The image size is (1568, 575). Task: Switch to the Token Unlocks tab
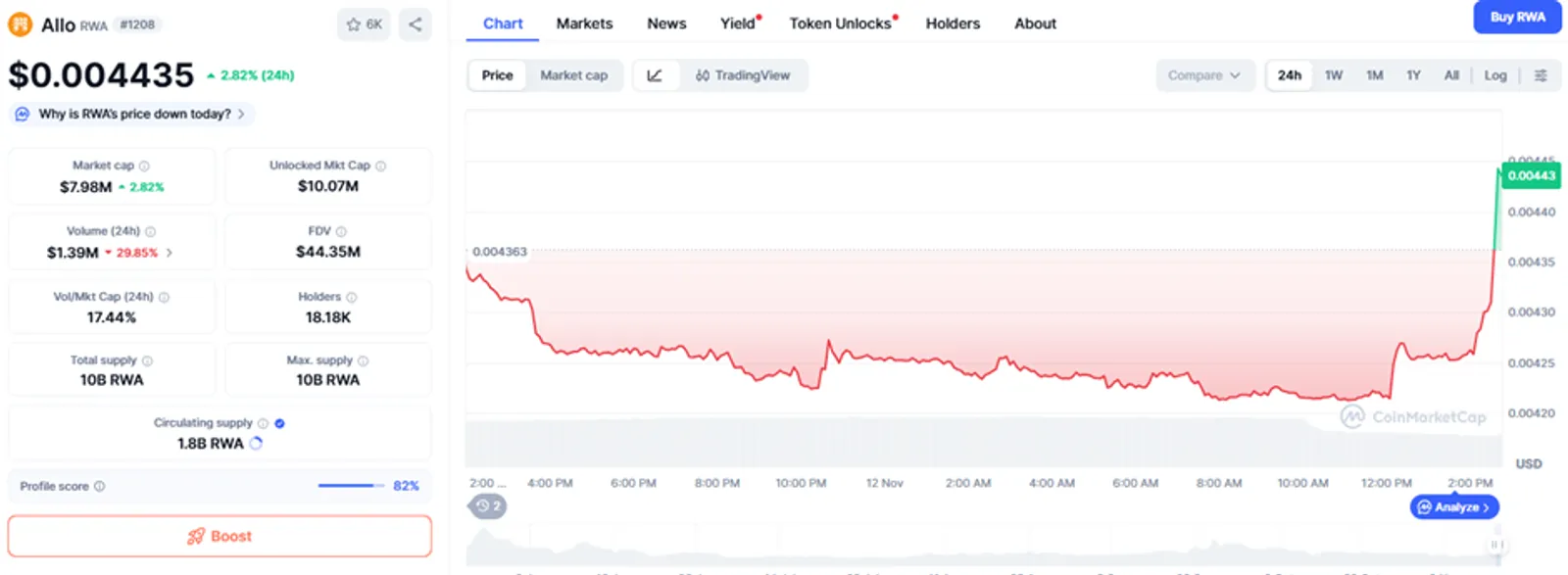[x=843, y=24]
